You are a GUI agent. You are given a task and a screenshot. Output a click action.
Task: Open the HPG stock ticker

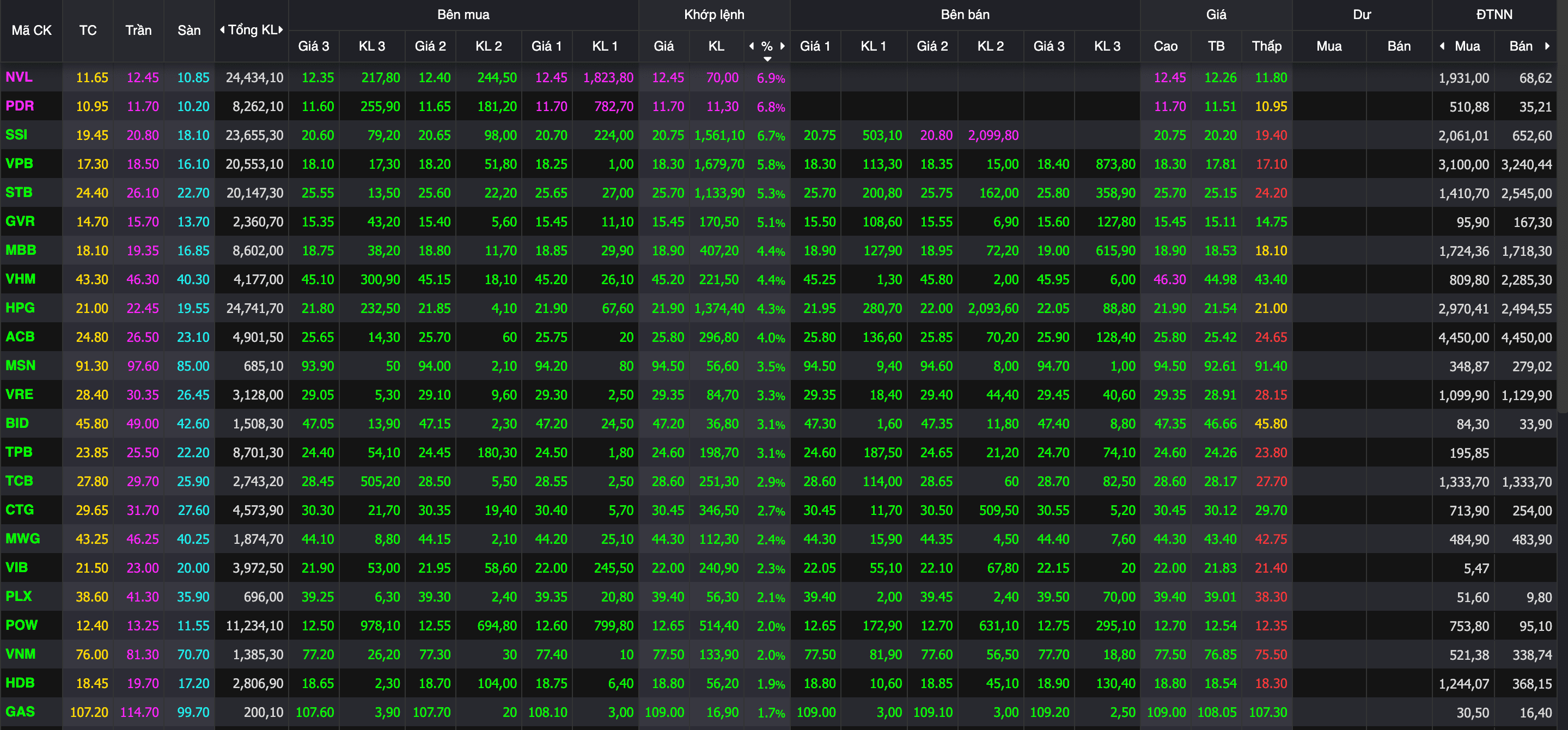[x=20, y=308]
